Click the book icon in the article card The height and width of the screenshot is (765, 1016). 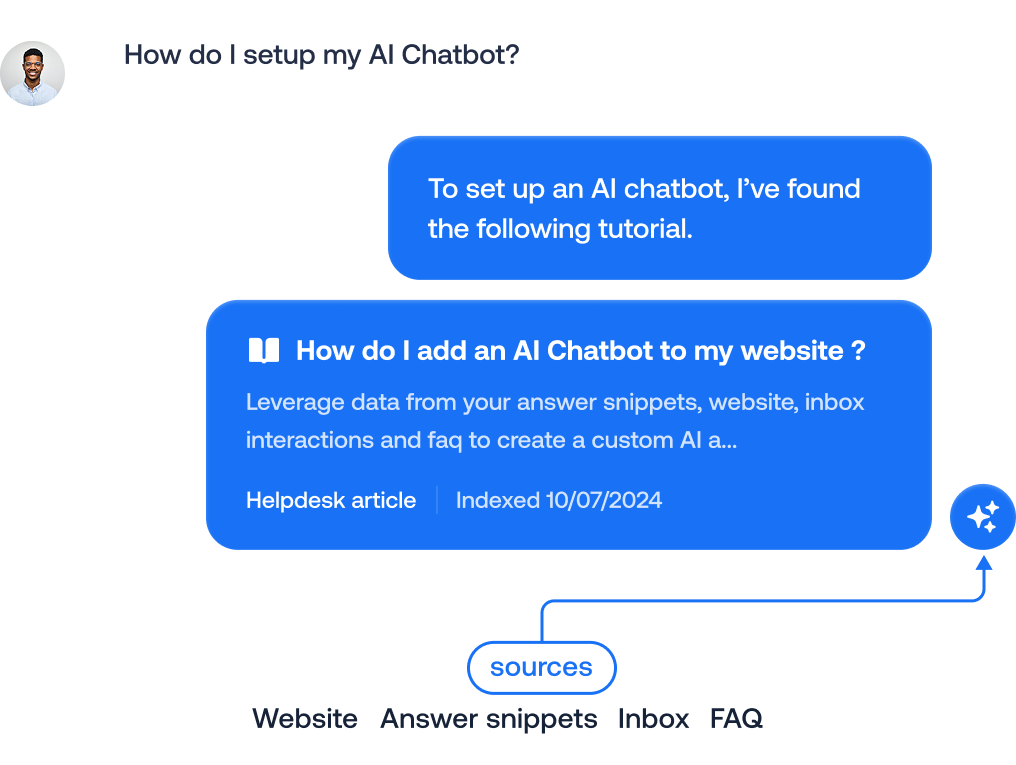(264, 351)
